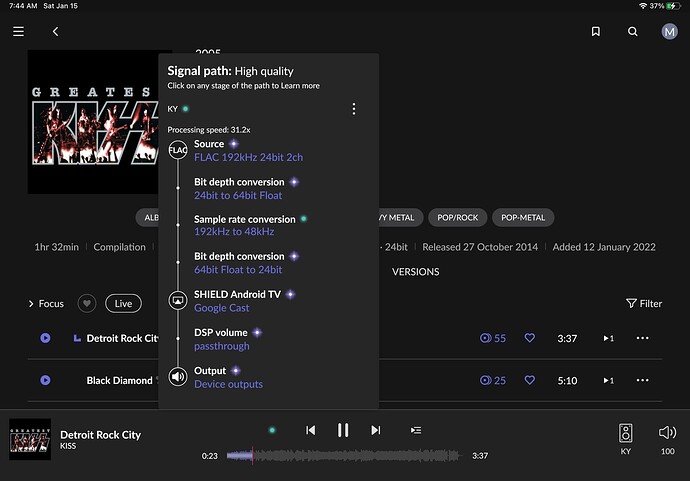The width and height of the screenshot is (690, 481).
Task: Skip to previous track
Action: tap(310, 430)
